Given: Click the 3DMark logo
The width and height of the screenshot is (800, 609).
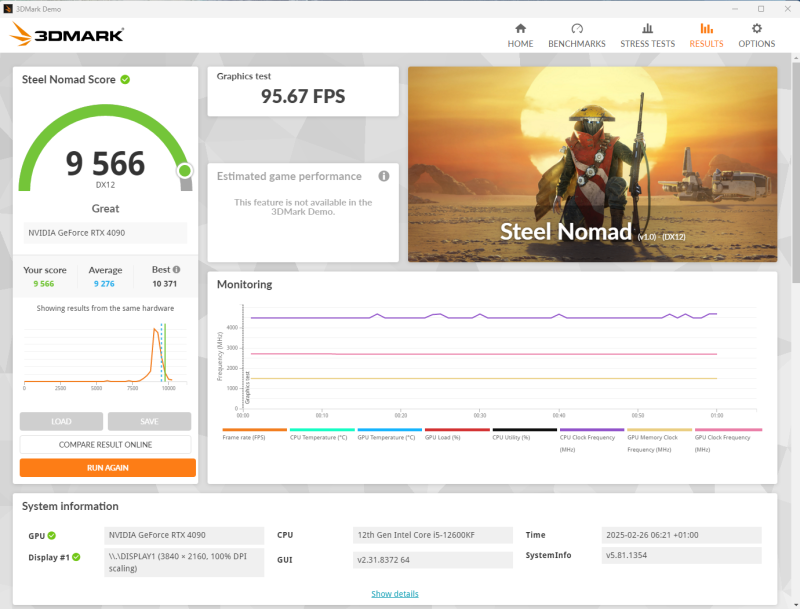Looking at the screenshot, I should click(67, 34).
